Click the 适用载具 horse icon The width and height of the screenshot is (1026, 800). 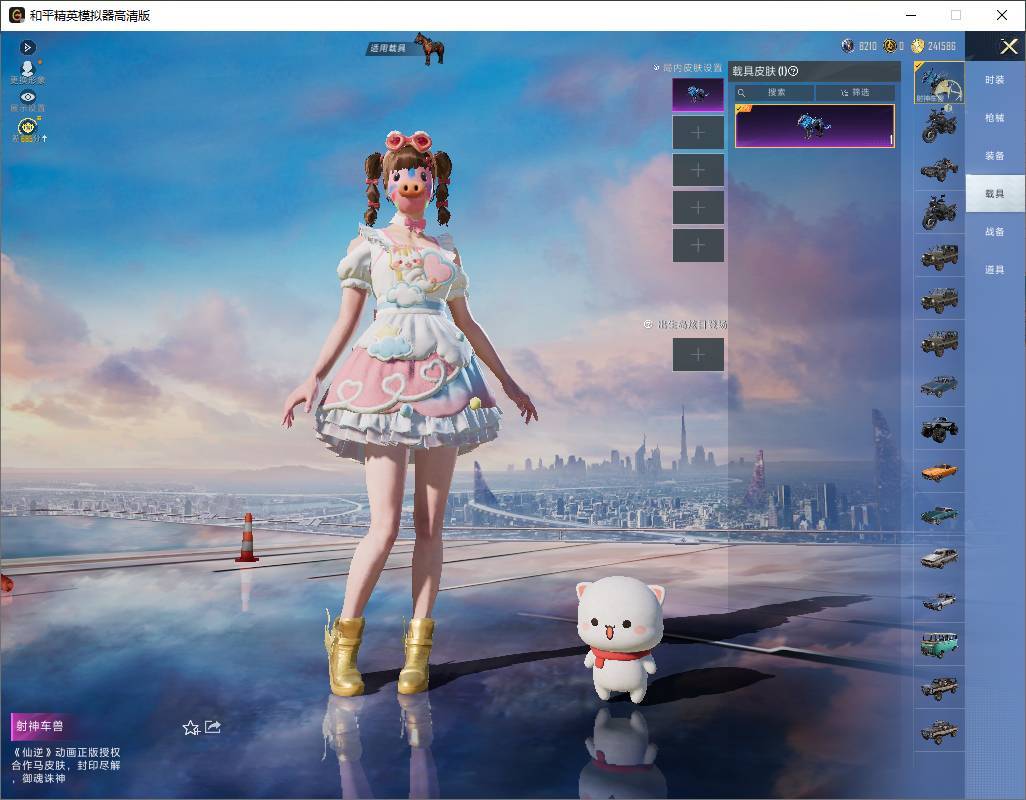coord(429,48)
